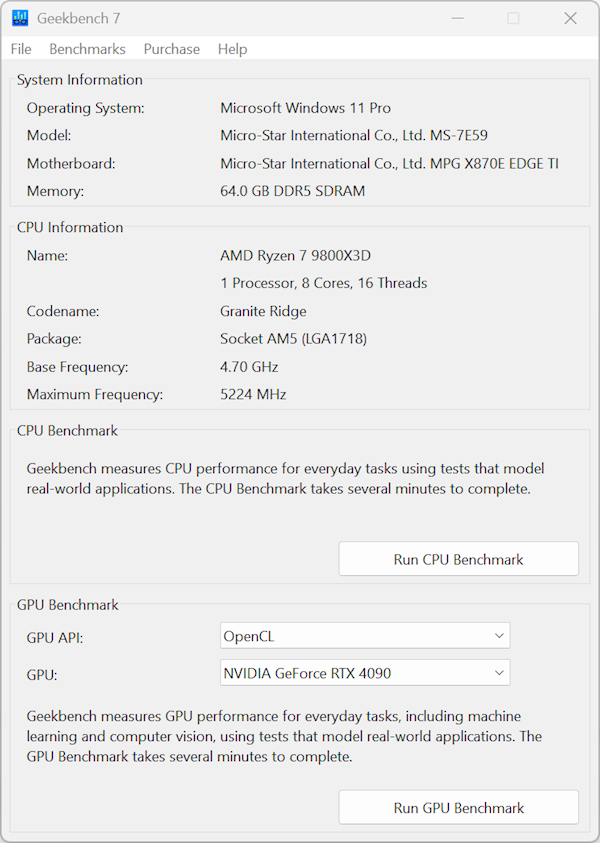Click the Maximum Frequency label
The image size is (600, 843).
coord(95,394)
